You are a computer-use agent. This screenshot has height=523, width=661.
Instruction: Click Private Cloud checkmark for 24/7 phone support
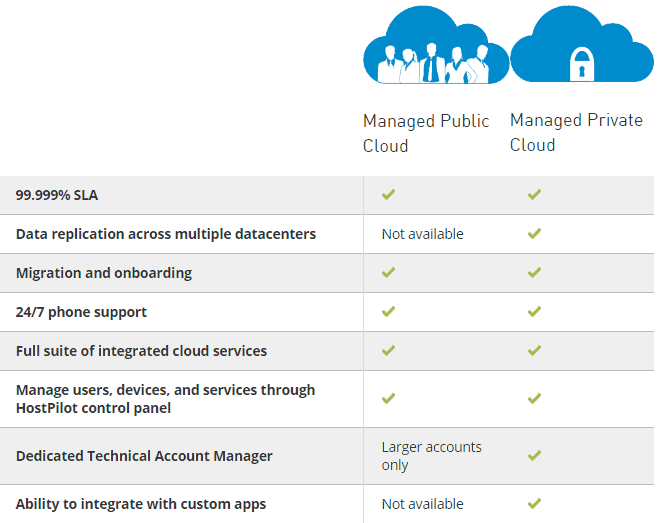click(534, 312)
